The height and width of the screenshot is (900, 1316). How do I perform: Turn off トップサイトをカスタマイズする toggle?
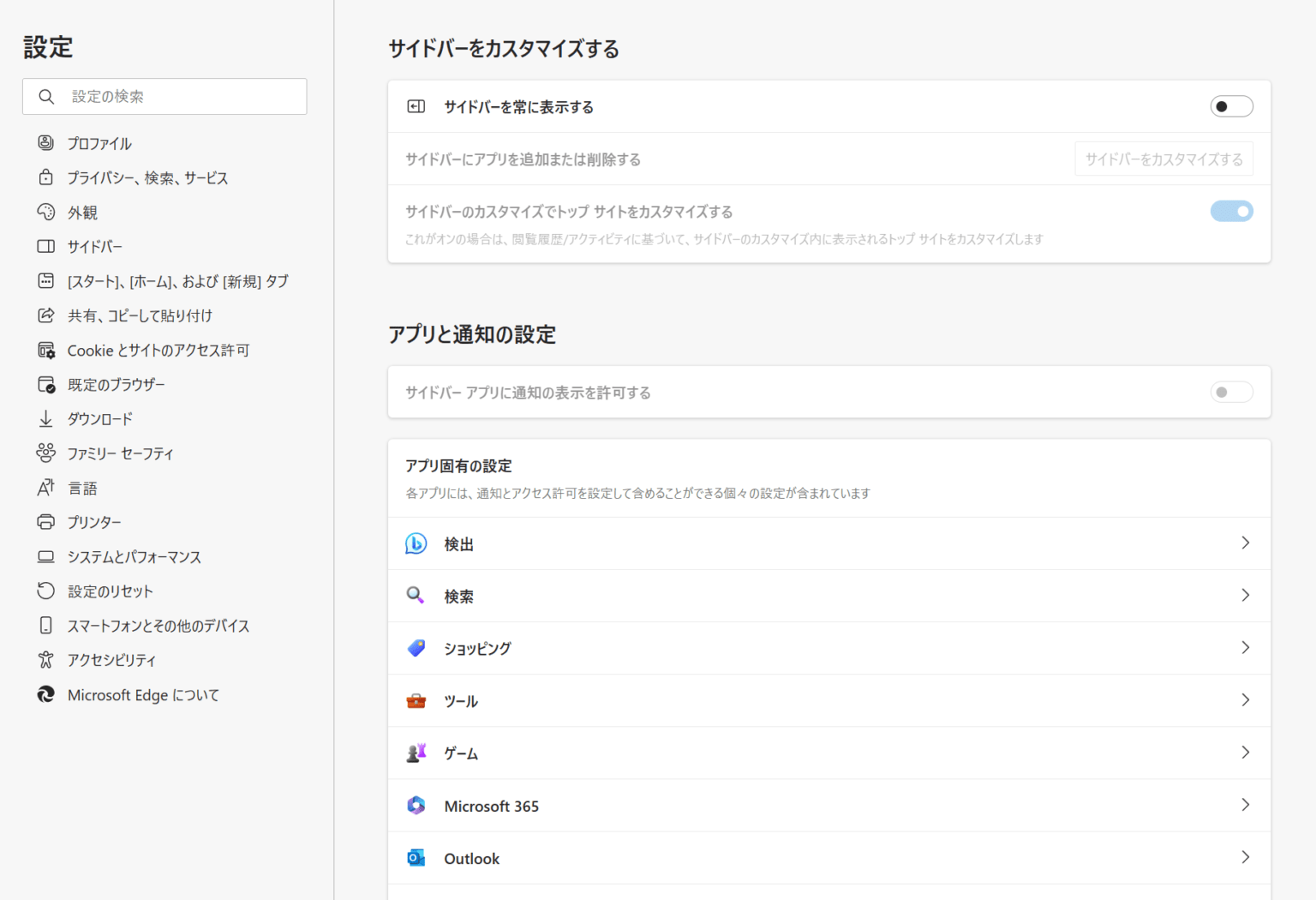(1231, 211)
